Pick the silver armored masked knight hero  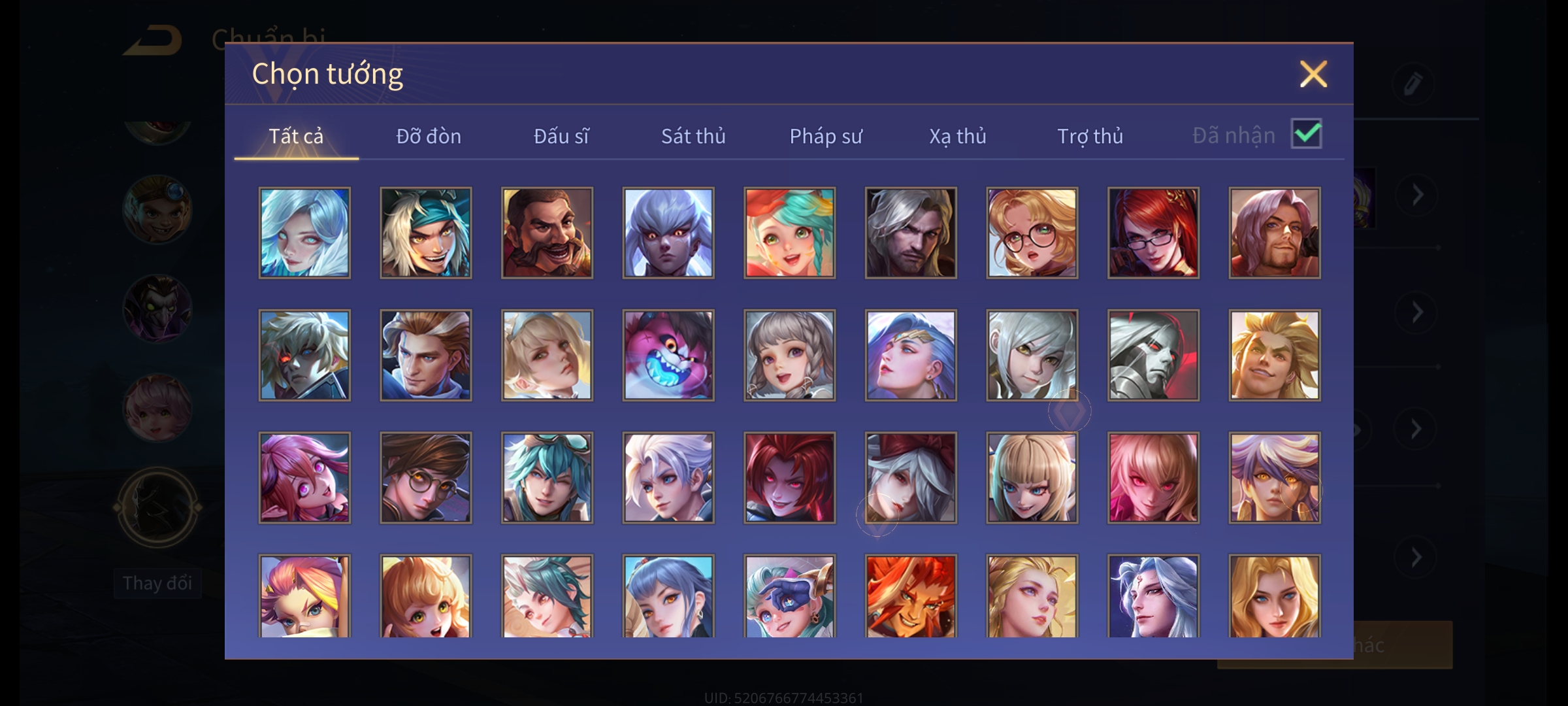click(x=1153, y=355)
